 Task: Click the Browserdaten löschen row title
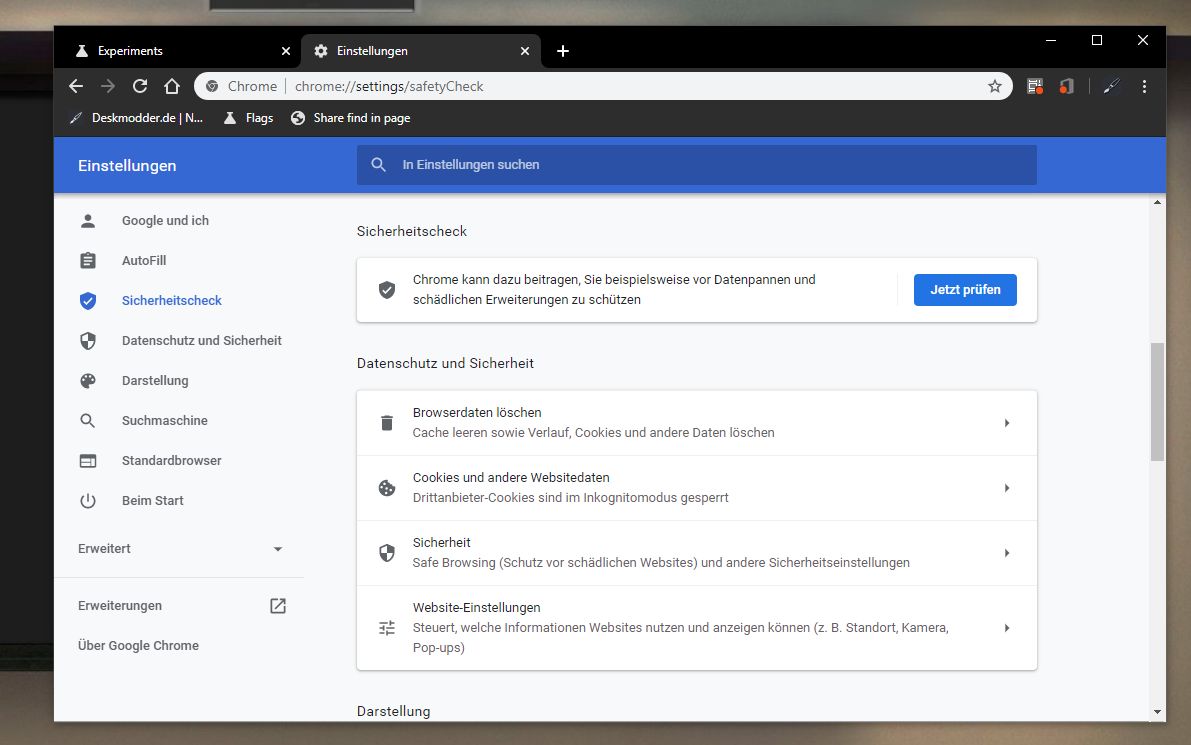(477, 412)
